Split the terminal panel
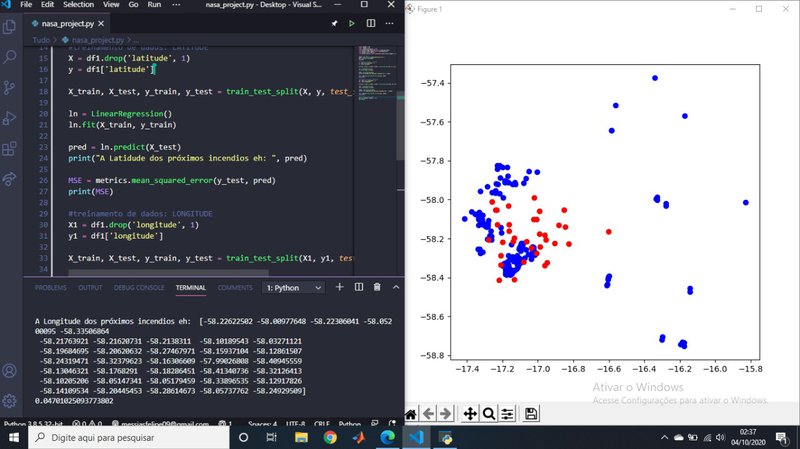The image size is (800, 449). [359, 287]
